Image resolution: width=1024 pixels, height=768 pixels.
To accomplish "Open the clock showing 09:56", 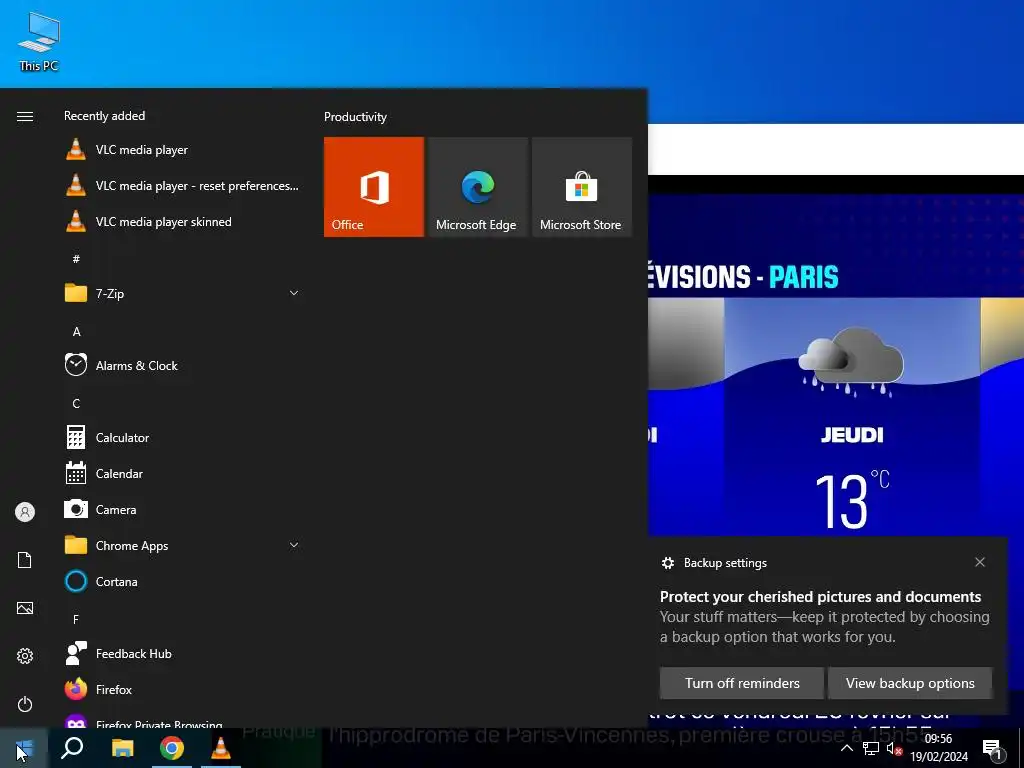I will [939, 748].
